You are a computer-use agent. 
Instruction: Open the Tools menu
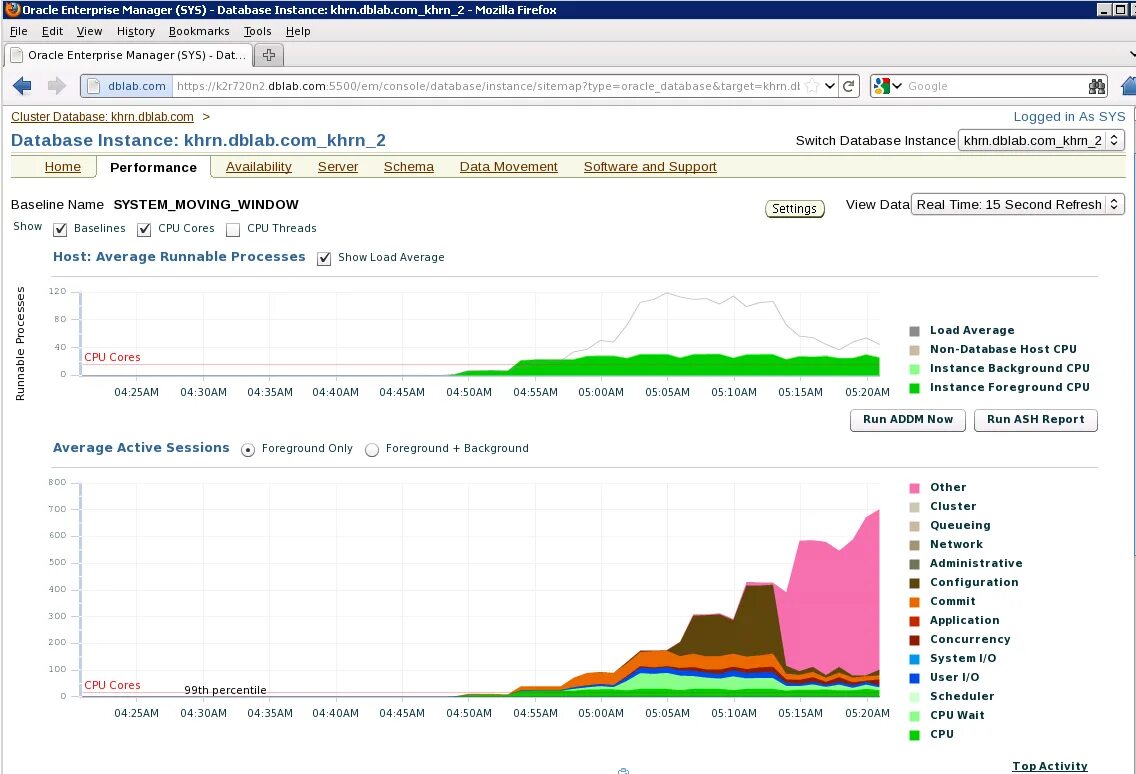(257, 31)
